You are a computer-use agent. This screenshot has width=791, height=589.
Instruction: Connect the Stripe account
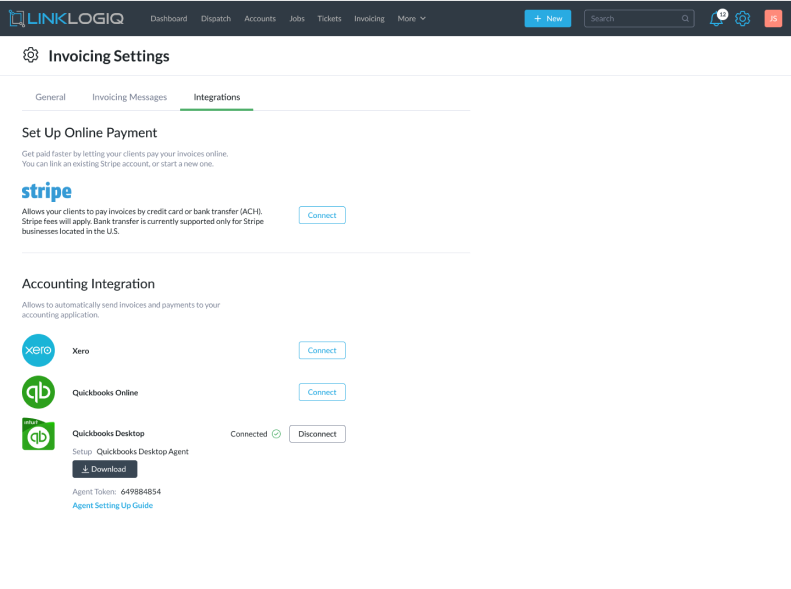tap(322, 215)
